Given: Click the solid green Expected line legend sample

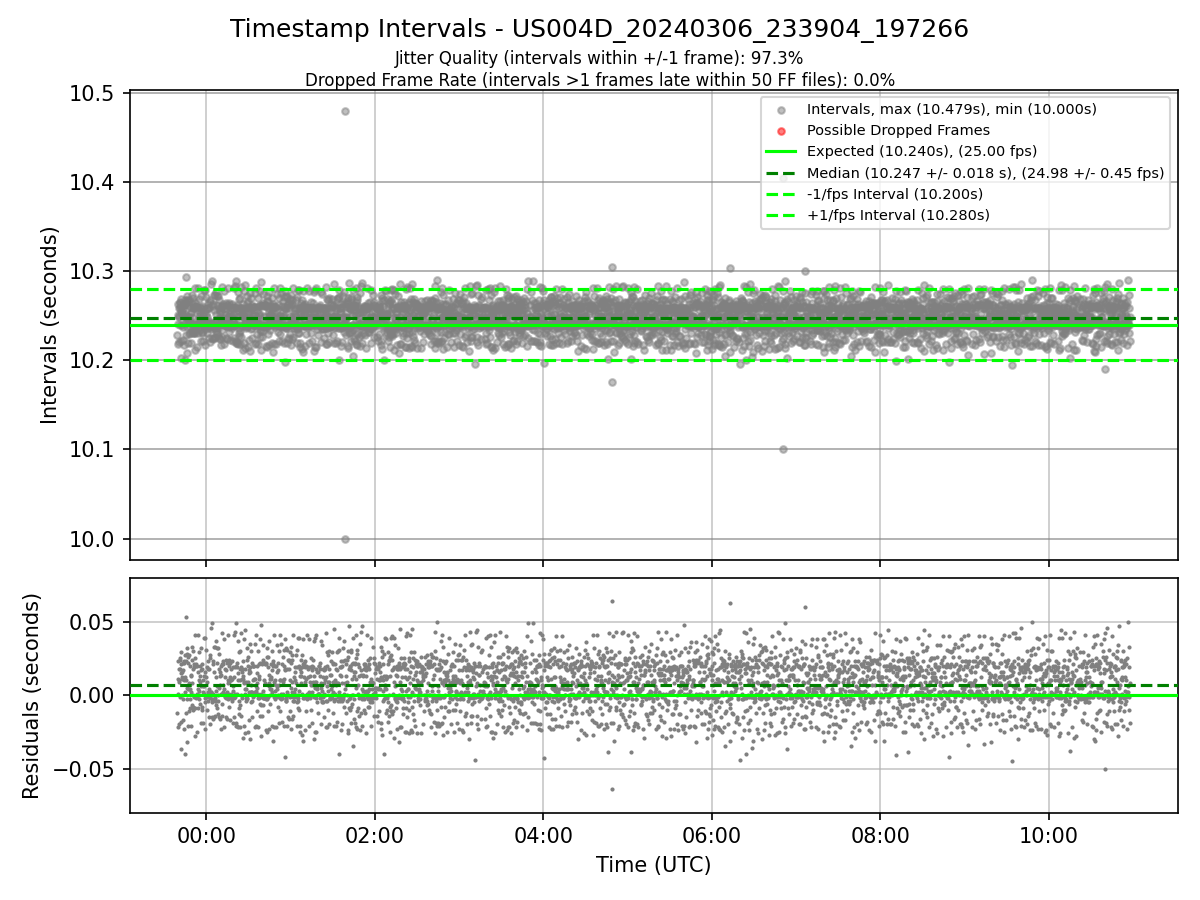Looking at the screenshot, I should pyautogui.click(x=782, y=151).
